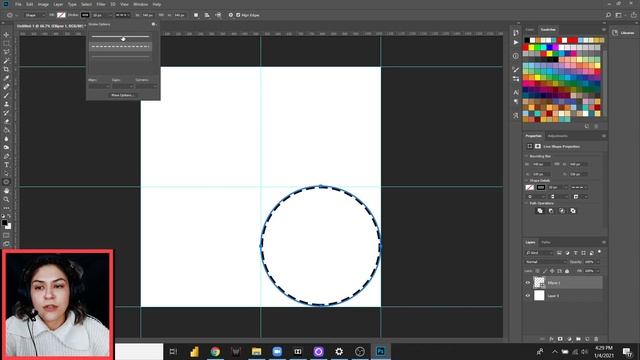The height and width of the screenshot is (360, 640).
Task: Add layer mask icon
Action: tap(560, 339)
